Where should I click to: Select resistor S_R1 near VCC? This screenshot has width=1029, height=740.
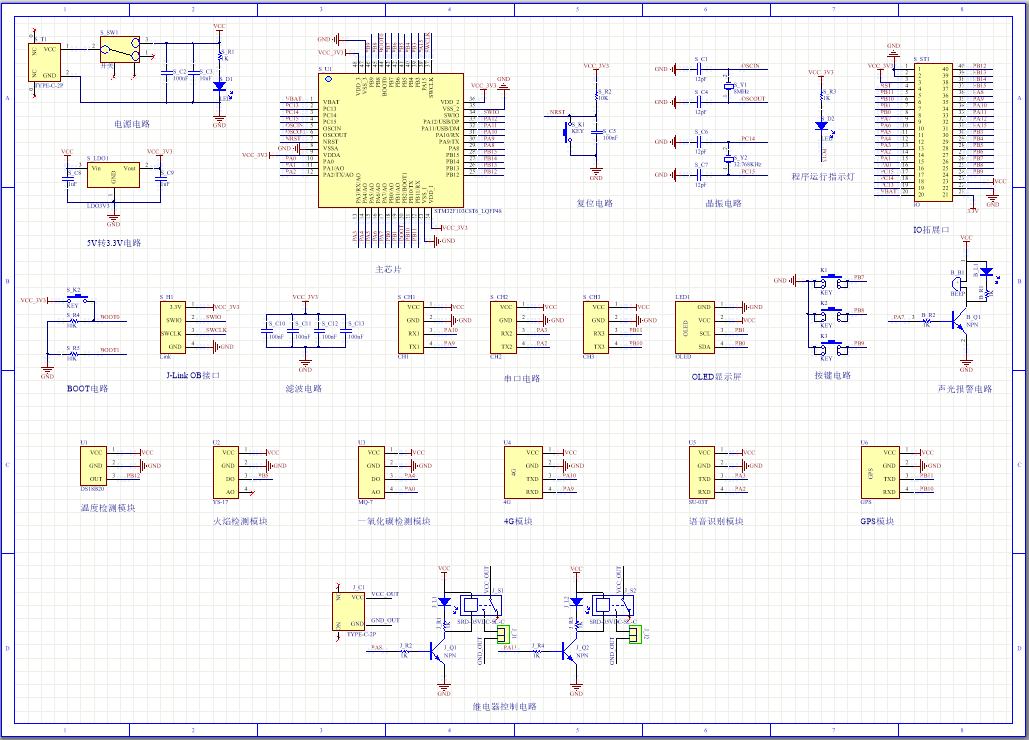point(220,56)
